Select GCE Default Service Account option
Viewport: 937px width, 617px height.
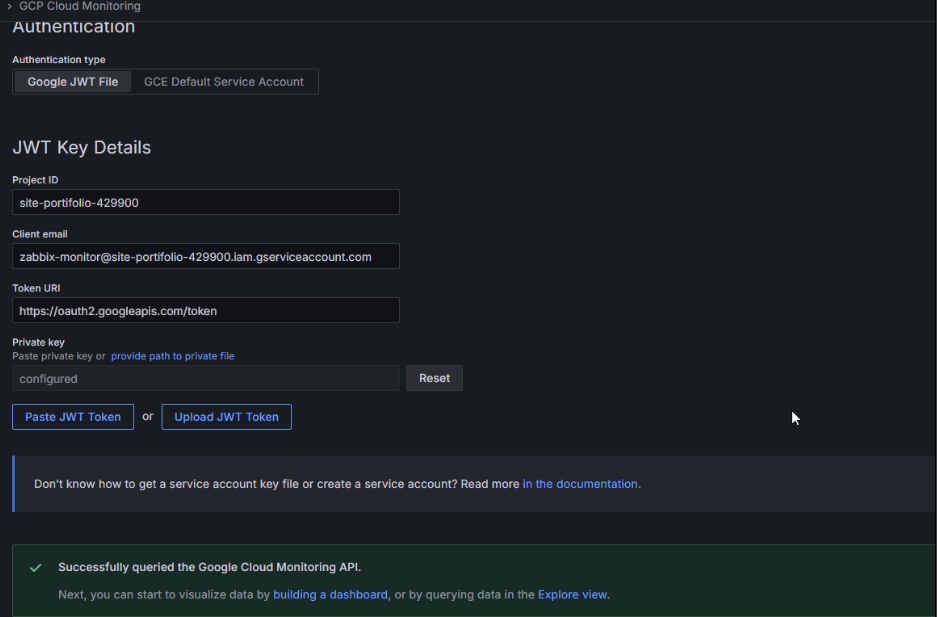pos(223,82)
